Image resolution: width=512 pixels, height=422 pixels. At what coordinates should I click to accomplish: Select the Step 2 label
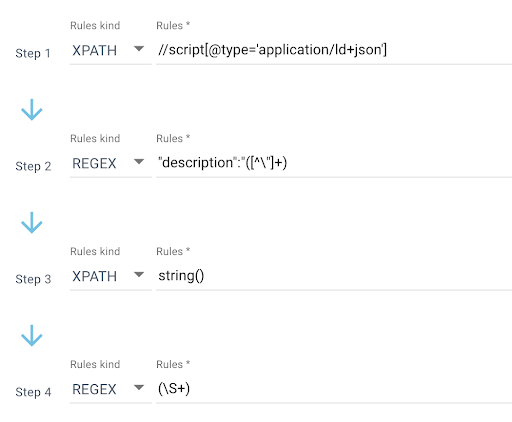point(33,166)
